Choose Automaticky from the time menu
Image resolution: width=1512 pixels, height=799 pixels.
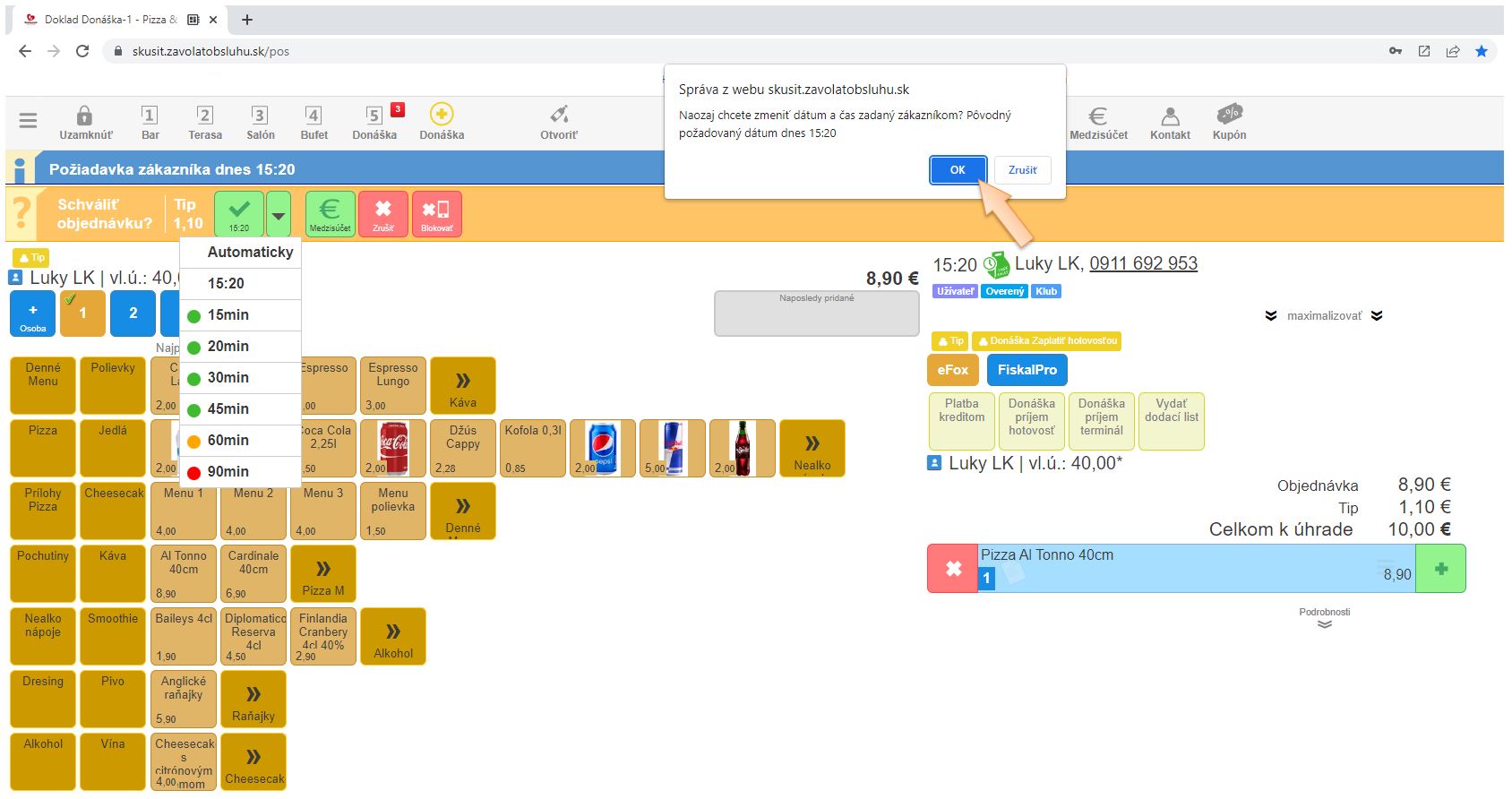(x=250, y=253)
